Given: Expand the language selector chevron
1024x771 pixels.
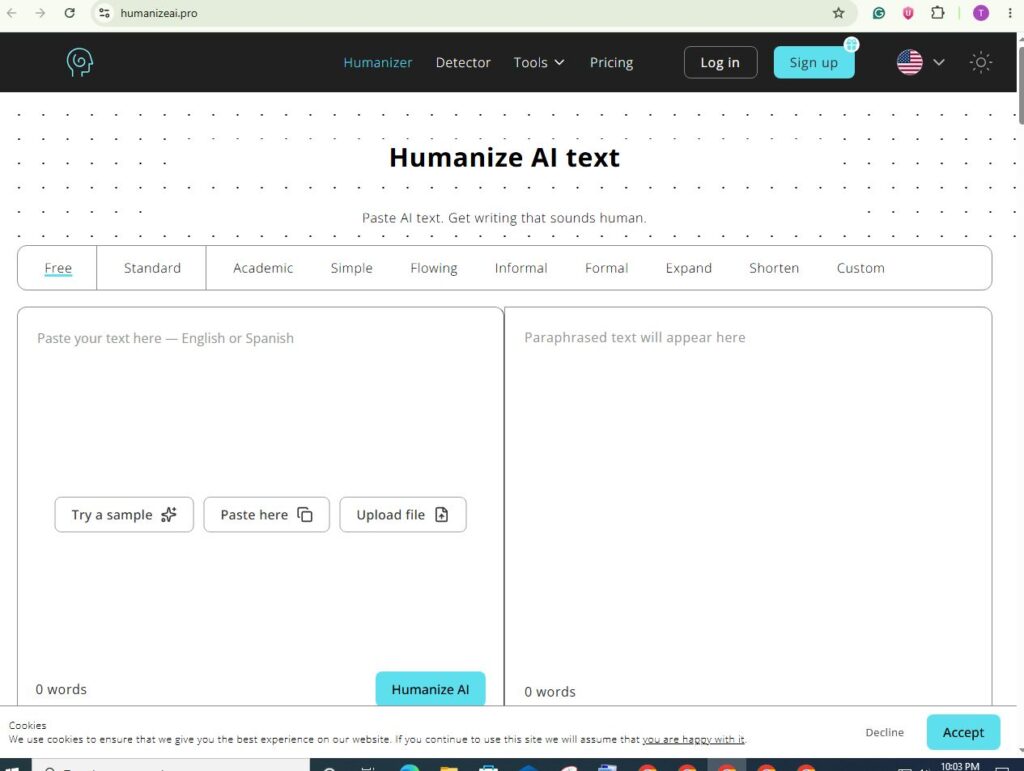Looking at the screenshot, I should (938, 63).
